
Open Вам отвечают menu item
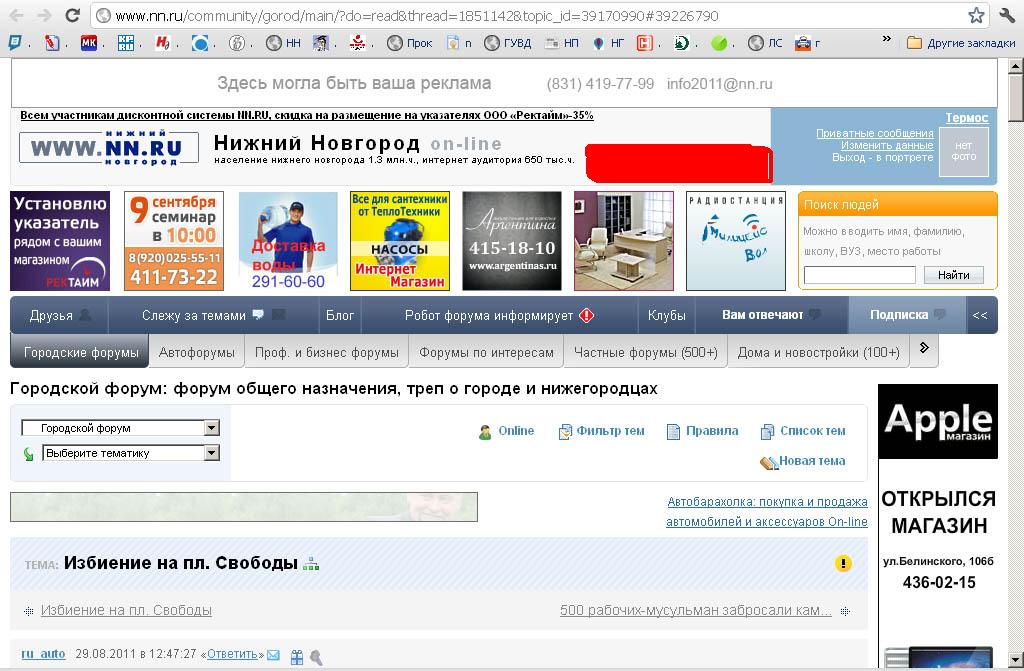point(771,315)
